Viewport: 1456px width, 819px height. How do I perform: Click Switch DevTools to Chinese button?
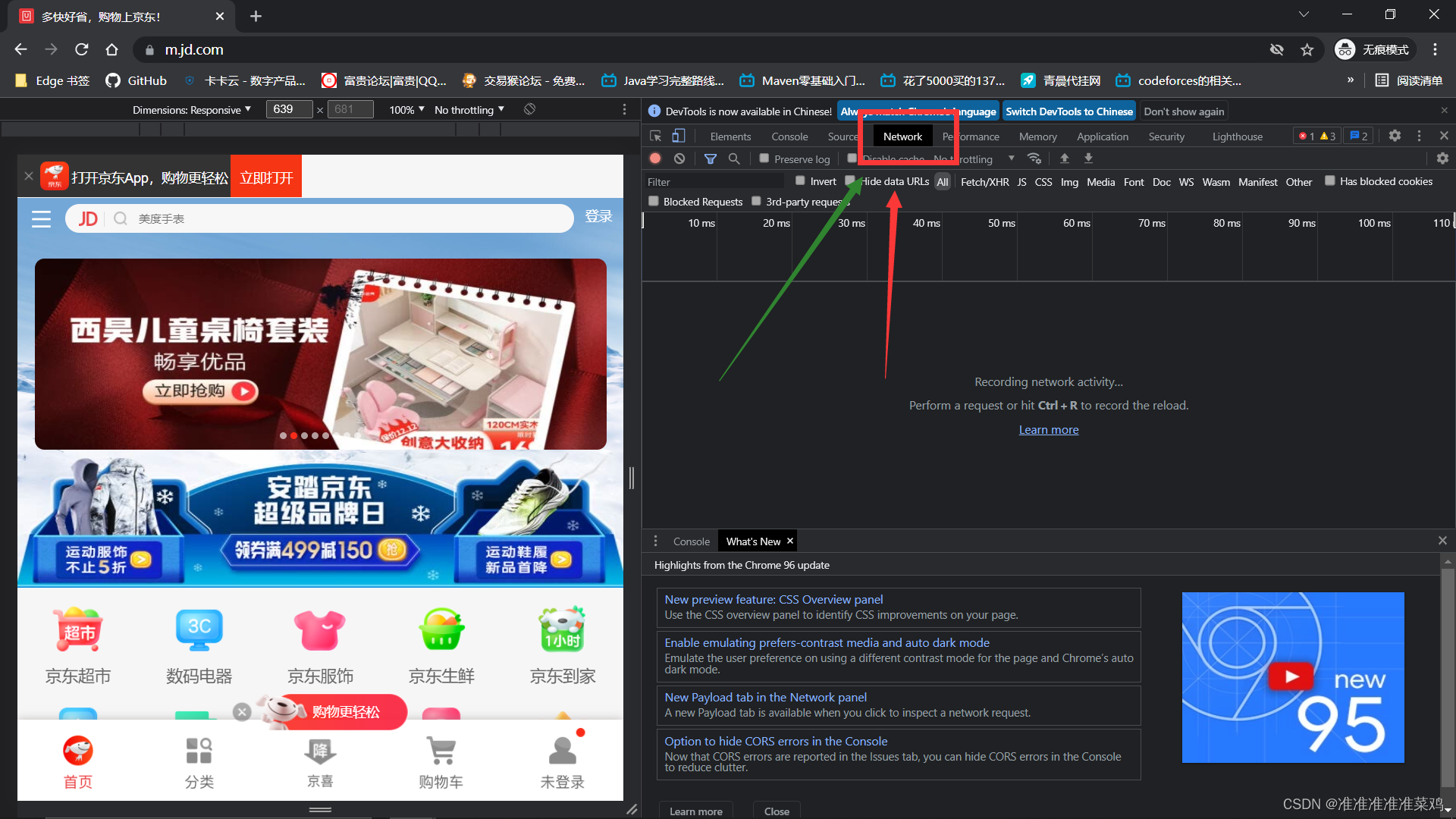click(x=1068, y=111)
